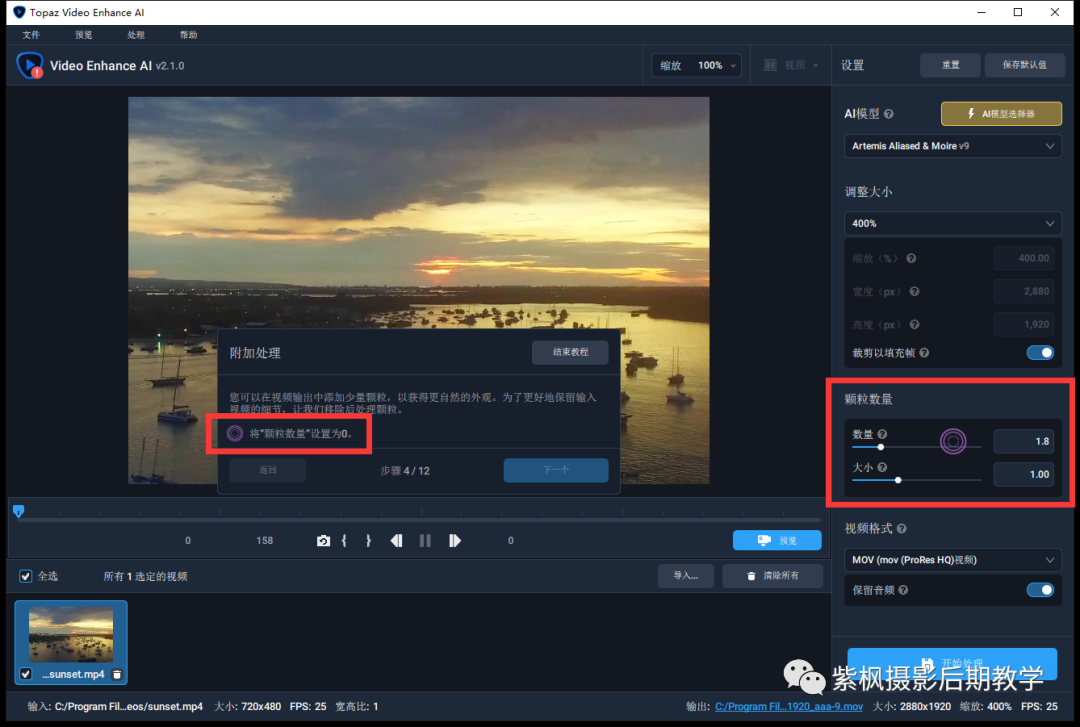Click the Video Enhance AI logo
Image resolution: width=1080 pixels, height=727 pixels.
(30, 65)
